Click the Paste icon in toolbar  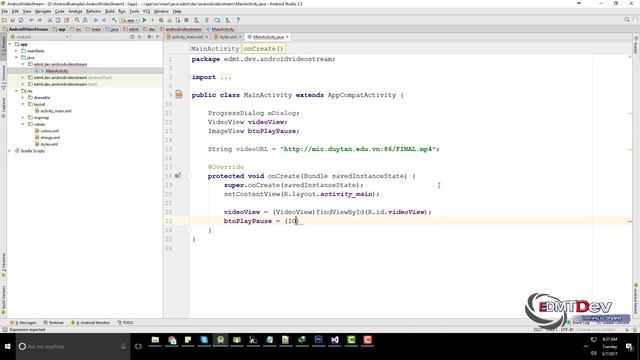(67, 20)
